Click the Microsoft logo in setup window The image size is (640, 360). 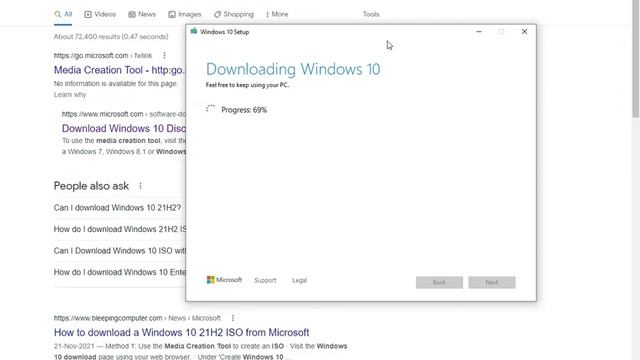[x=224, y=280]
